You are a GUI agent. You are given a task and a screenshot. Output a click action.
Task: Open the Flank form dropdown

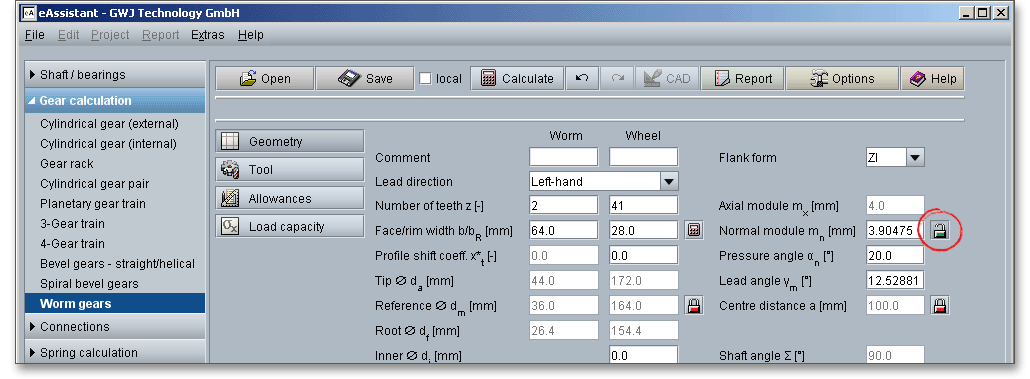pyautogui.click(x=916, y=158)
